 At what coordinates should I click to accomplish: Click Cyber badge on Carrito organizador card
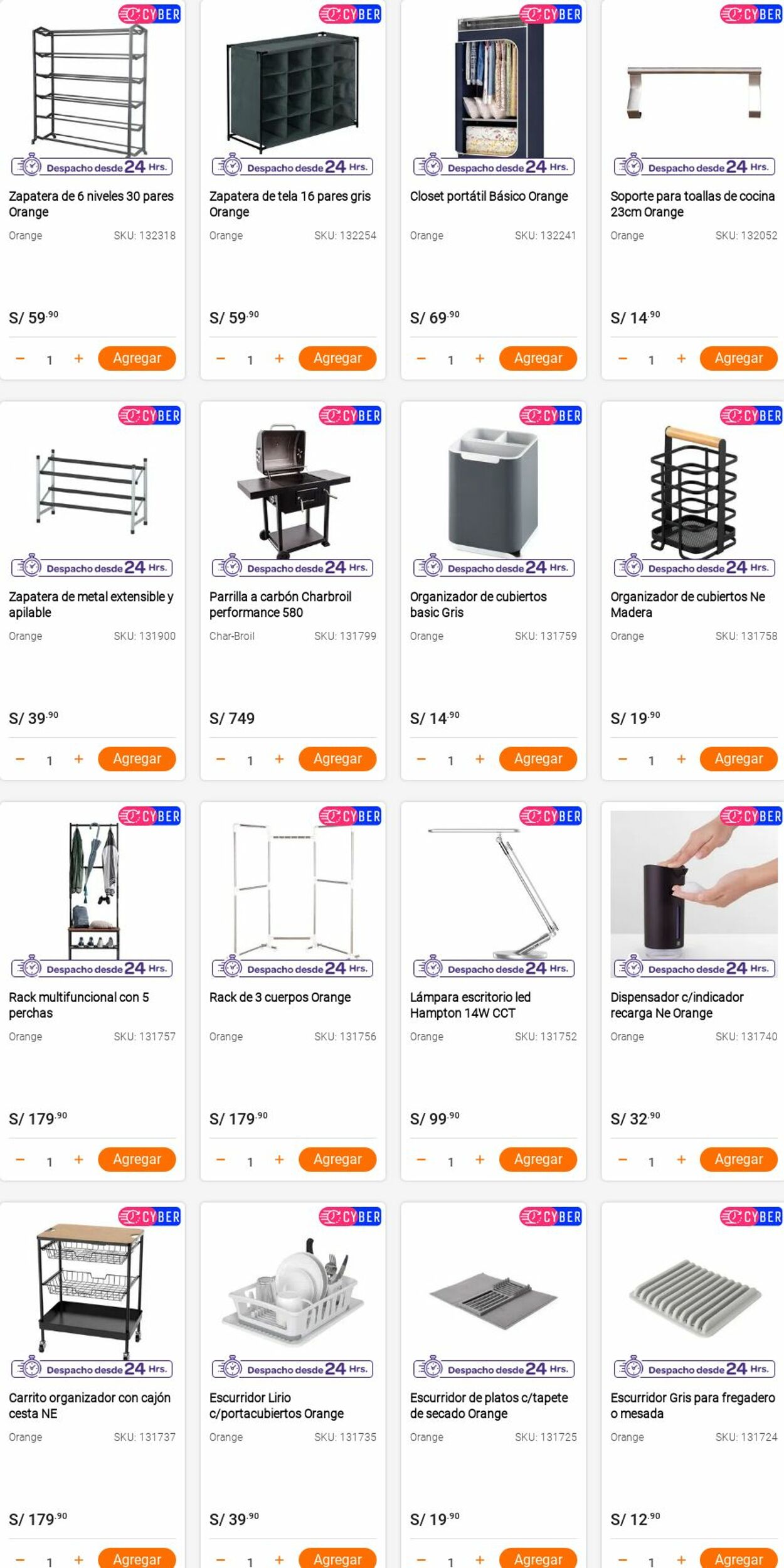click(149, 1217)
